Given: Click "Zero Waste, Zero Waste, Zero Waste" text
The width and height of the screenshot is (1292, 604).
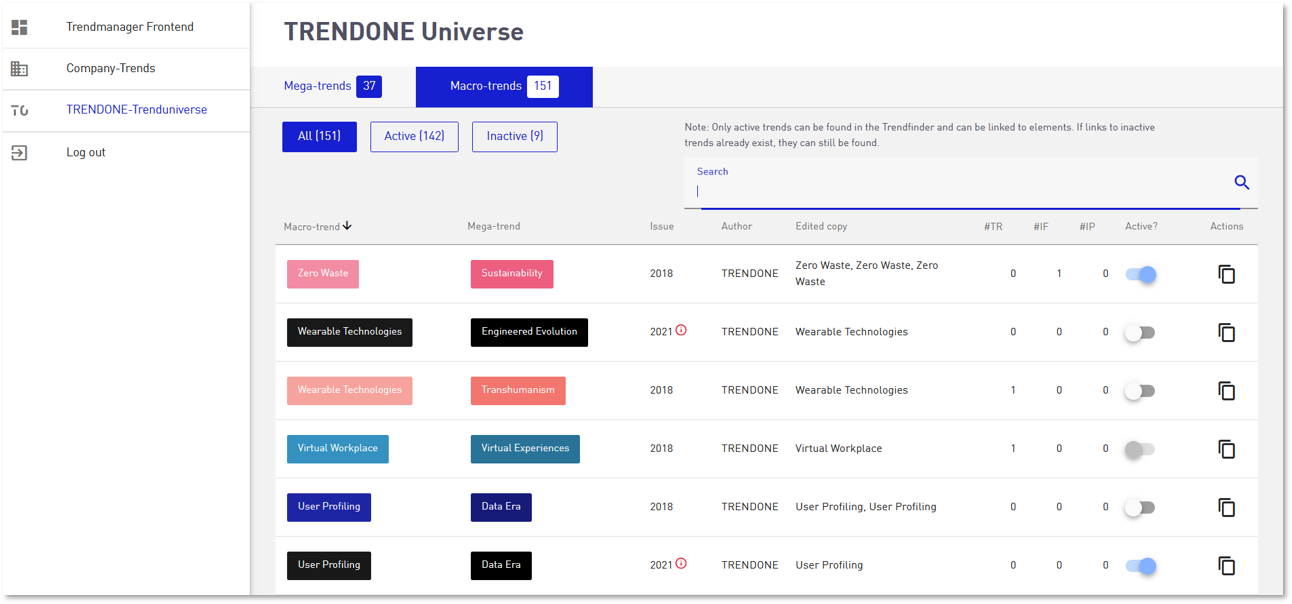Looking at the screenshot, I should pos(867,274).
